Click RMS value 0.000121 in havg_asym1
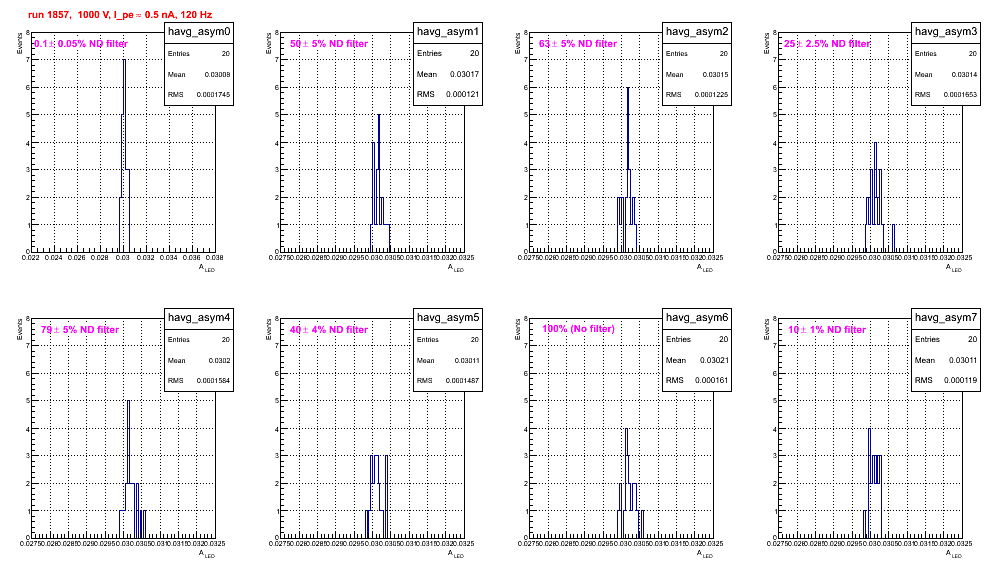The image size is (996, 572). pyautogui.click(x=462, y=94)
